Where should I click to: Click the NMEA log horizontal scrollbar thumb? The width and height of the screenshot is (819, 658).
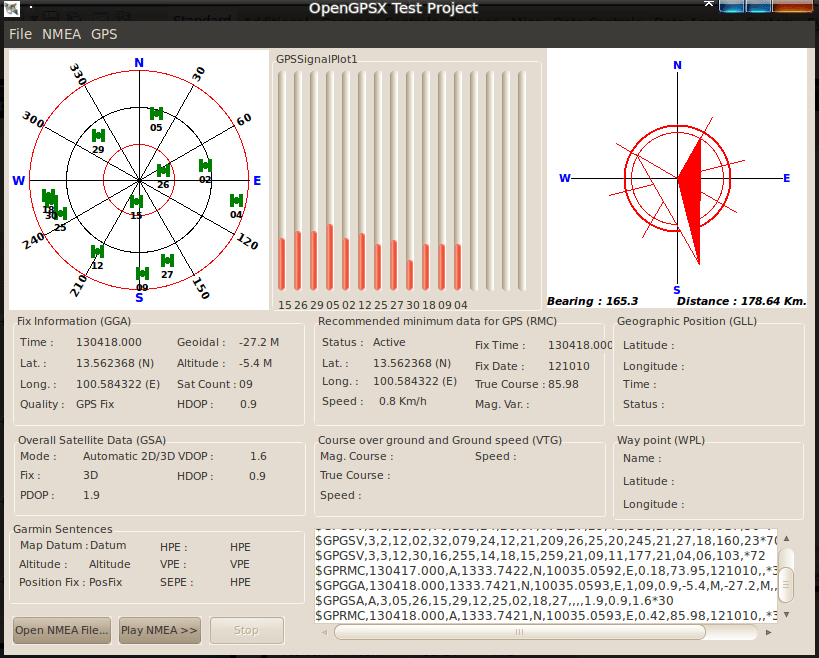pyautogui.click(x=520, y=632)
